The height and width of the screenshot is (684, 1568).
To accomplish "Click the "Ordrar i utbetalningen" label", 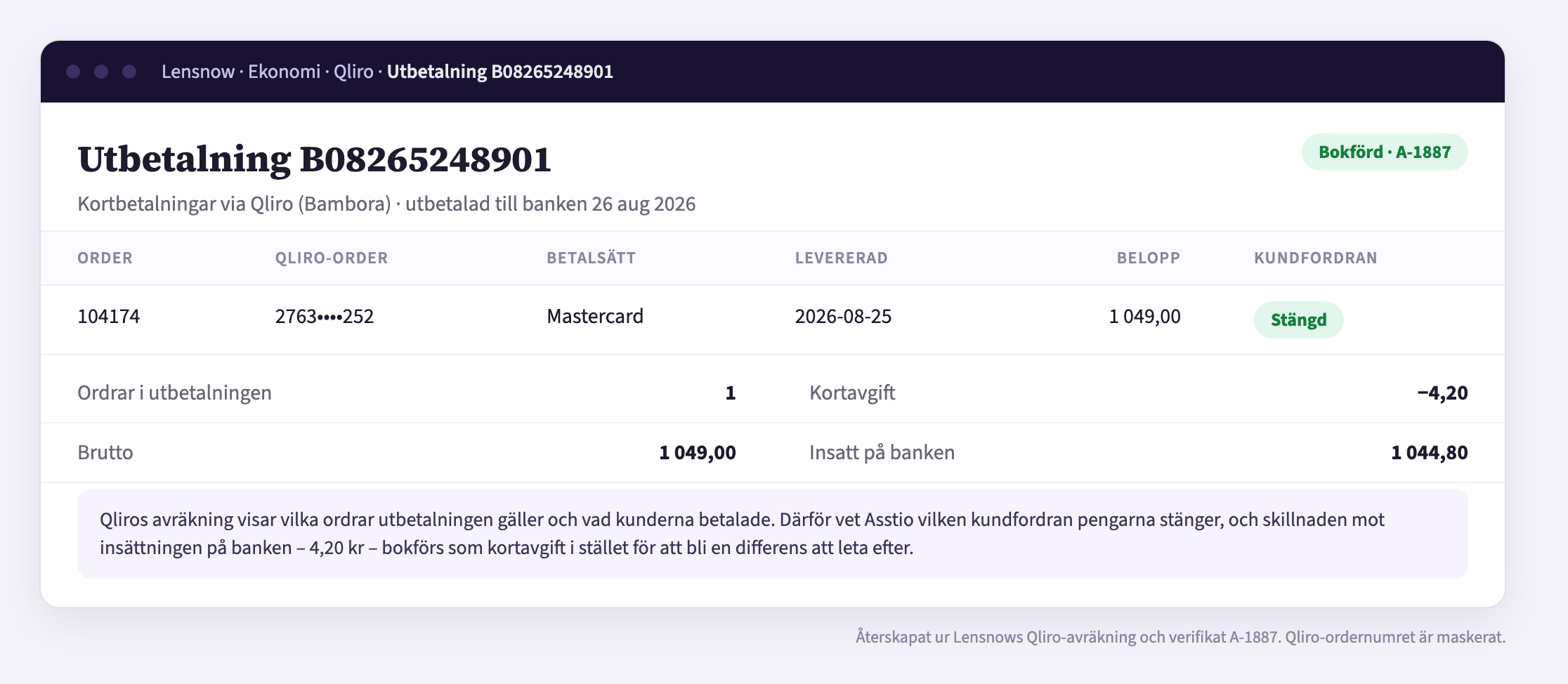I will [x=174, y=393].
